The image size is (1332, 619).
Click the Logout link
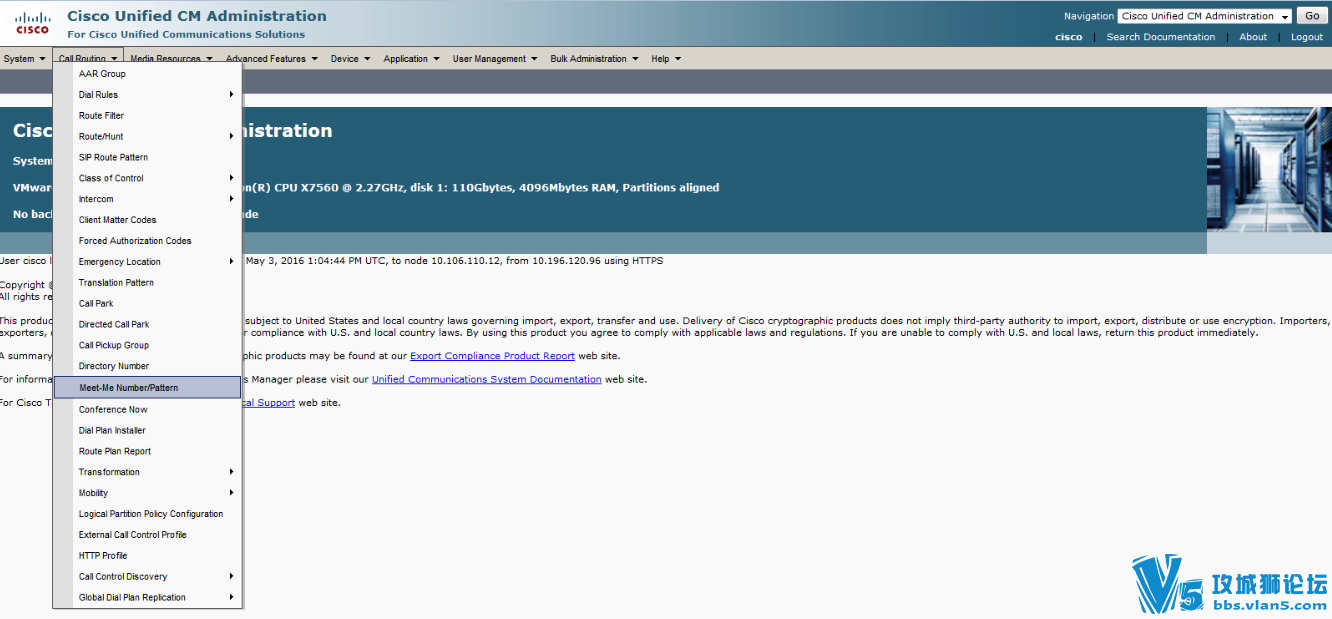(x=1306, y=37)
